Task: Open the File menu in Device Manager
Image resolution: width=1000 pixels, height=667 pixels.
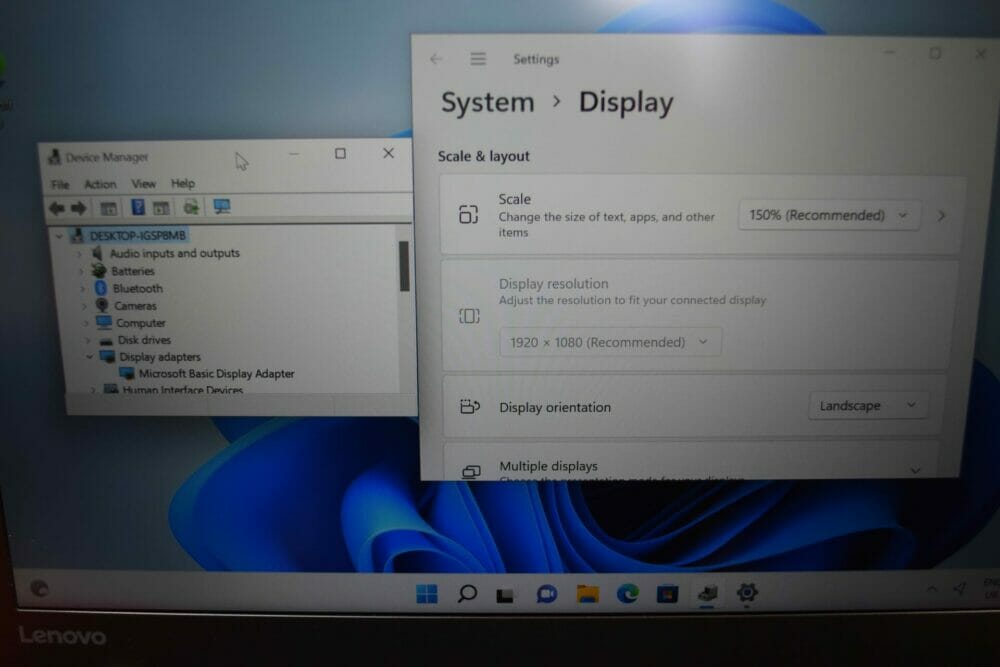Action: 60,185
